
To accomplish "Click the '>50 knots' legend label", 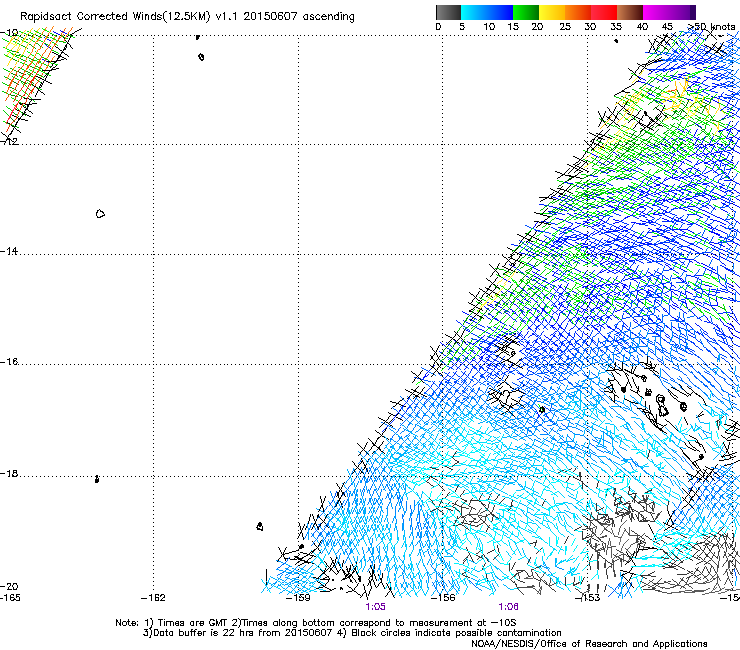I will tap(711, 27).
